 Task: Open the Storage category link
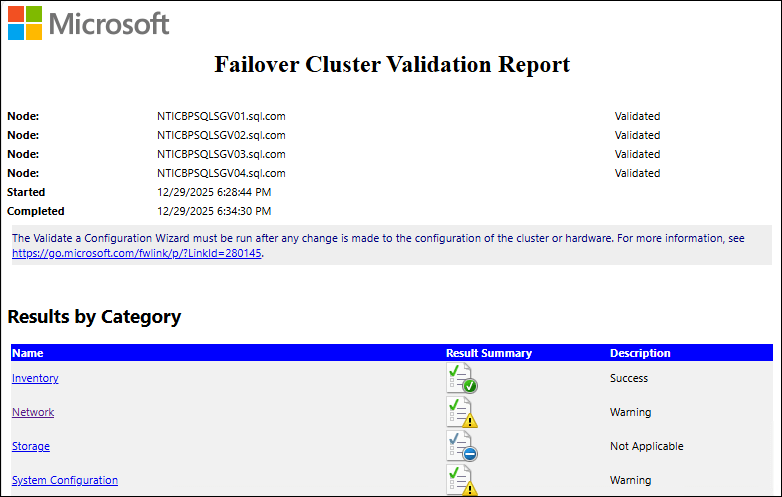coord(31,446)
